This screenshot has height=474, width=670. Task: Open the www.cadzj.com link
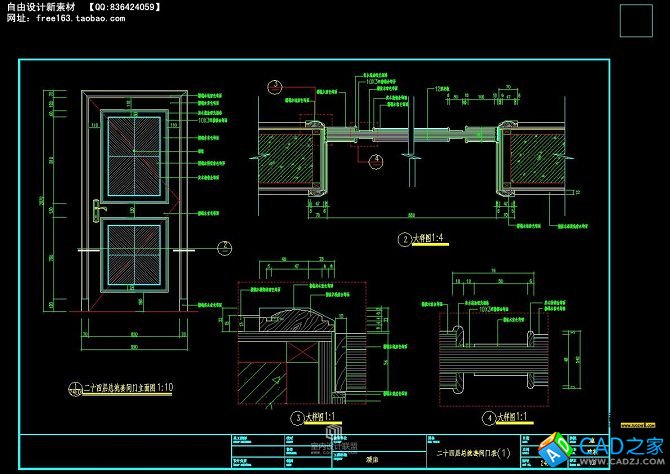pyautogui.click(x=632, y=463)
